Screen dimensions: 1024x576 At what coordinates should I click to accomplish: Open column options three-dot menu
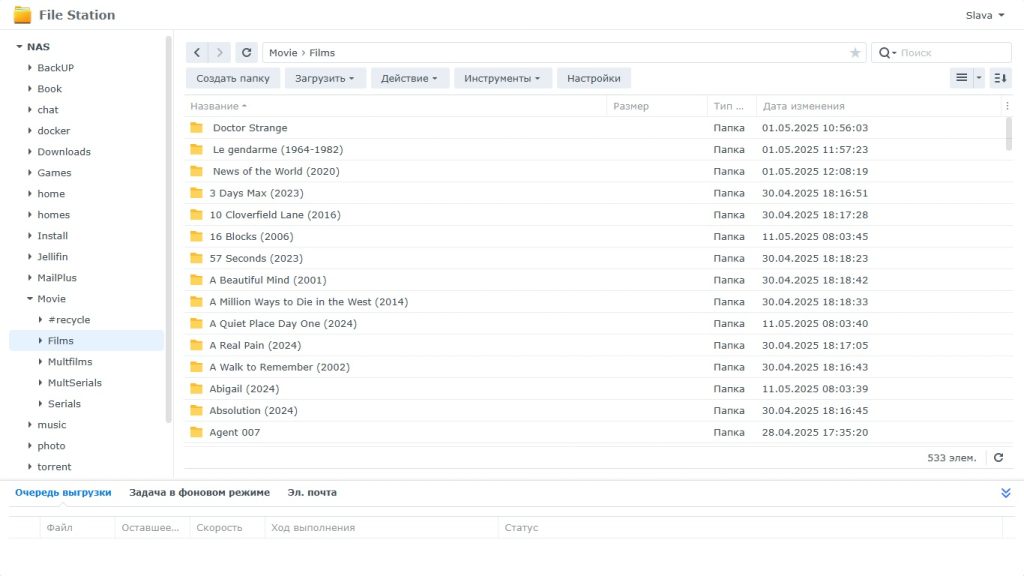pos(1007,106)
